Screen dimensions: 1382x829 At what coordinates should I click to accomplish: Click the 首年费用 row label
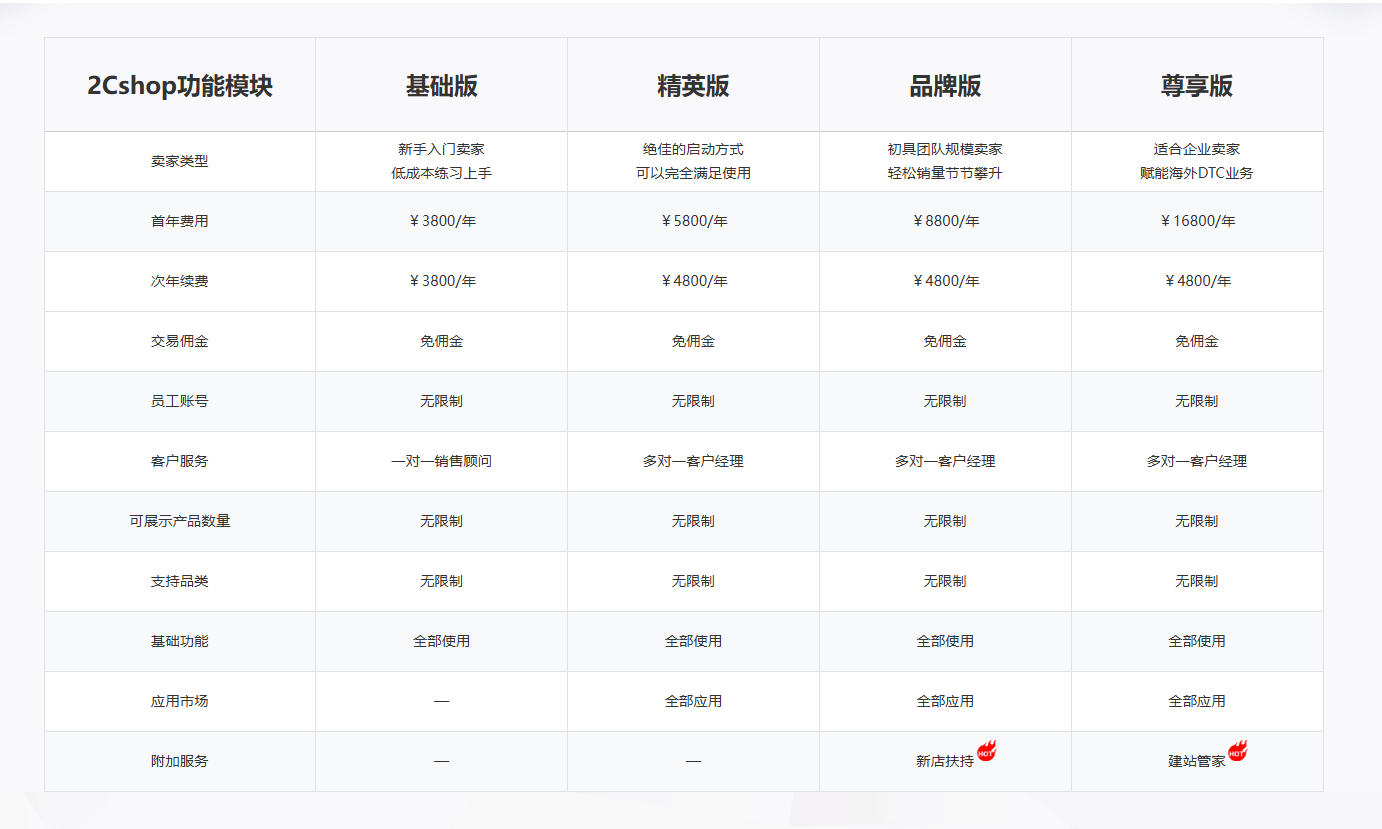tap(180, 221)
